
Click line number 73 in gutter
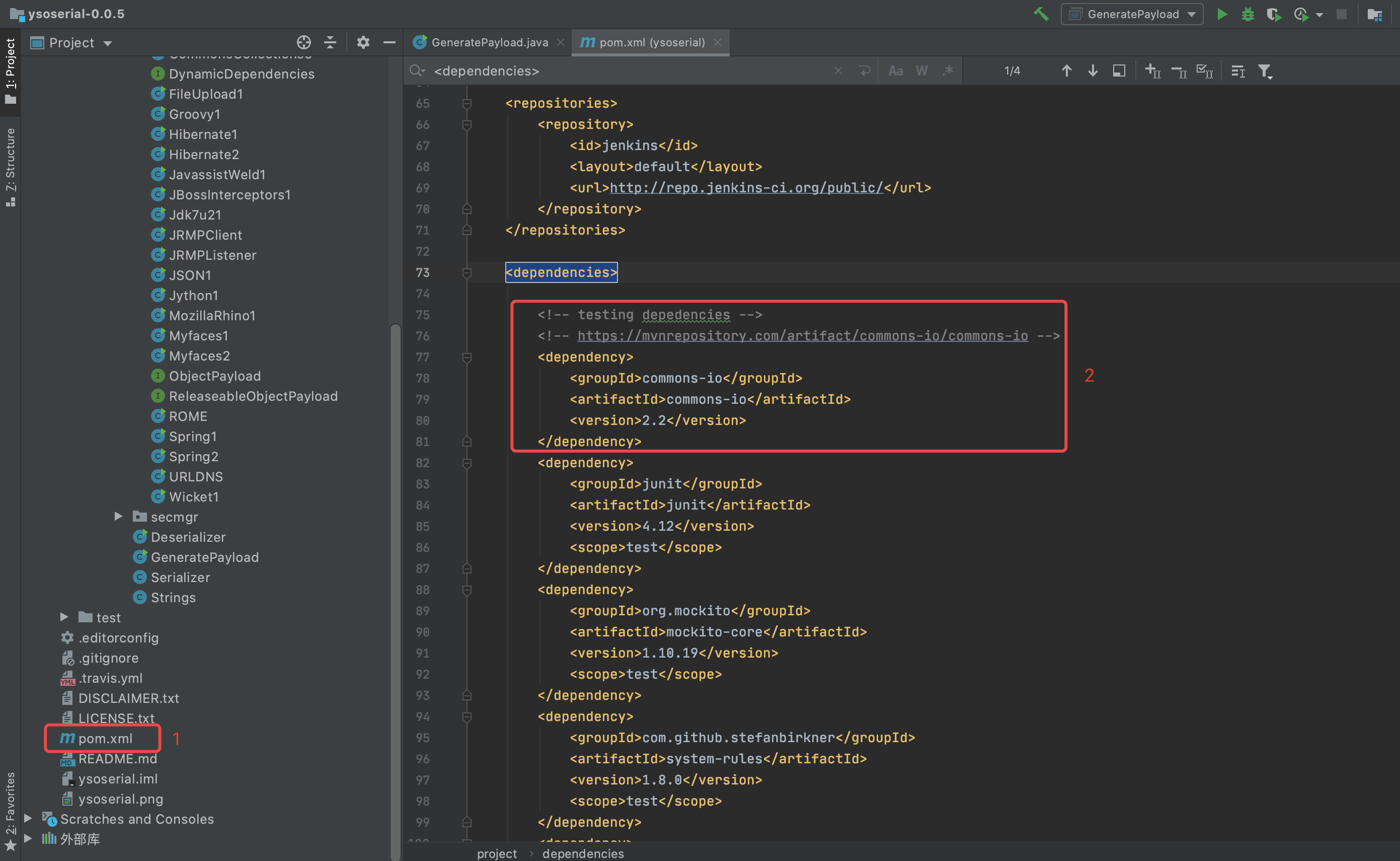422,273
